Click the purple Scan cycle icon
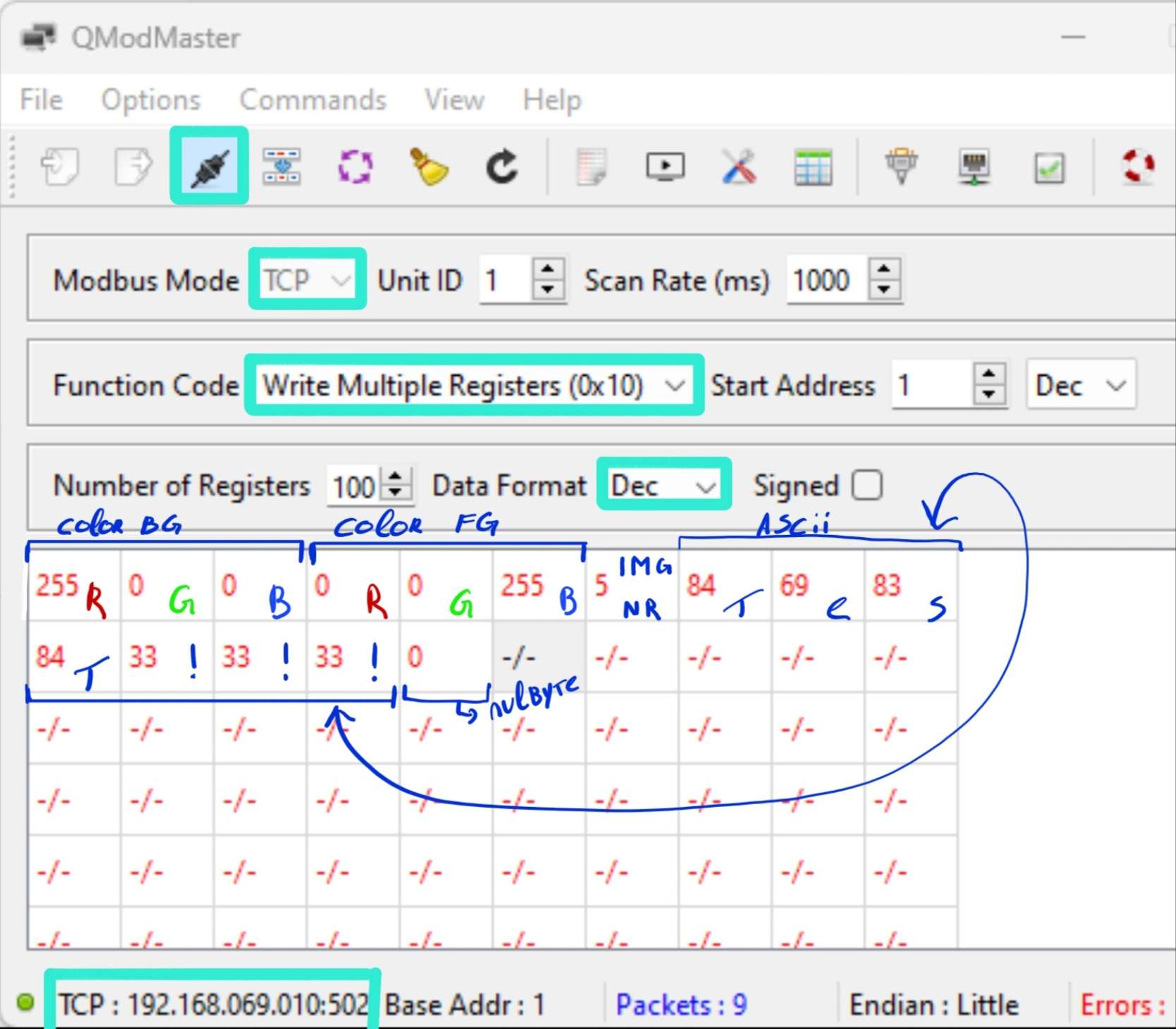Screen dimensions: 1176x1029 click(x=355, y=167)
